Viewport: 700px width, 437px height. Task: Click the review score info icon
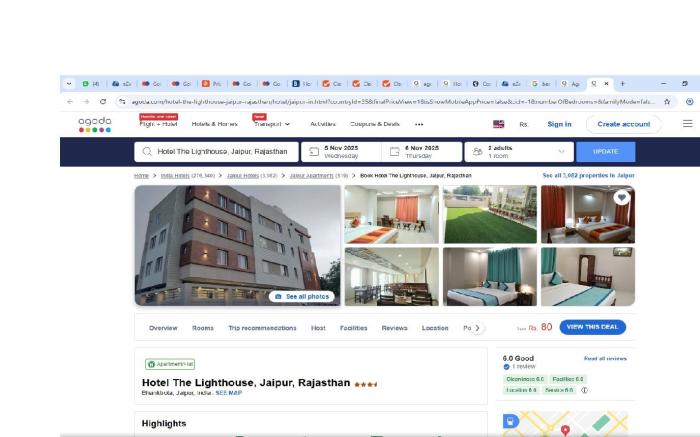(584, 390)
